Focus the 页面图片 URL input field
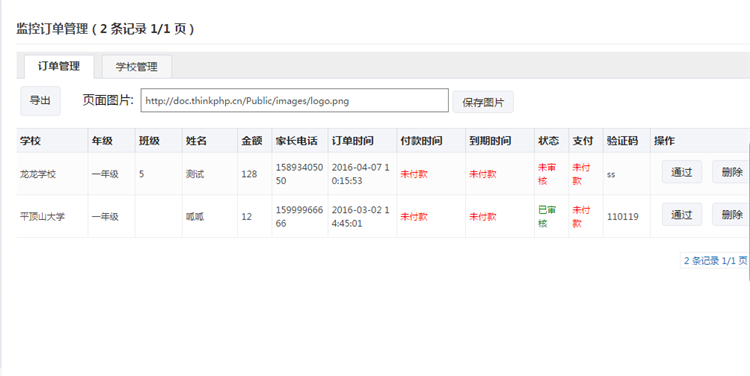The image size is (750, 376). pos(295,100)
